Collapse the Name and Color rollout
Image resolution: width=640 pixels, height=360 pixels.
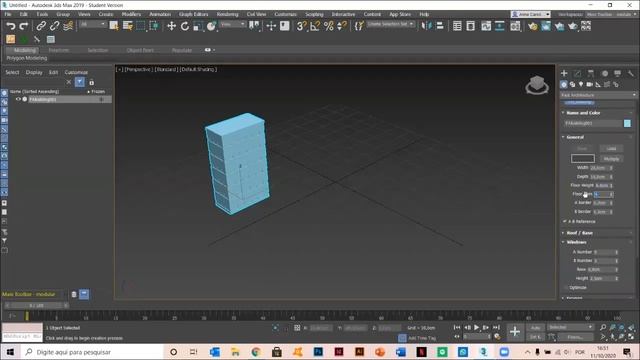coord(583,113)
